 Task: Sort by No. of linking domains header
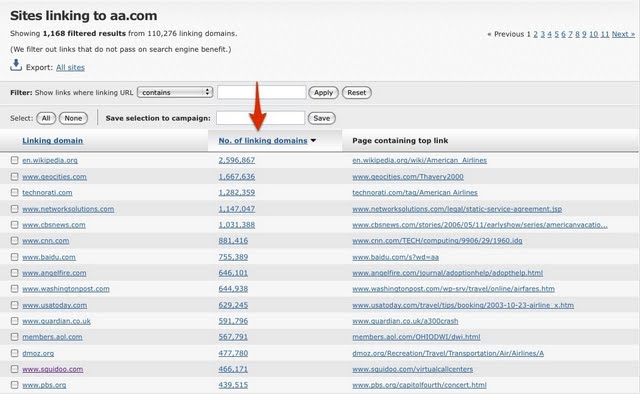pos(263,140)
